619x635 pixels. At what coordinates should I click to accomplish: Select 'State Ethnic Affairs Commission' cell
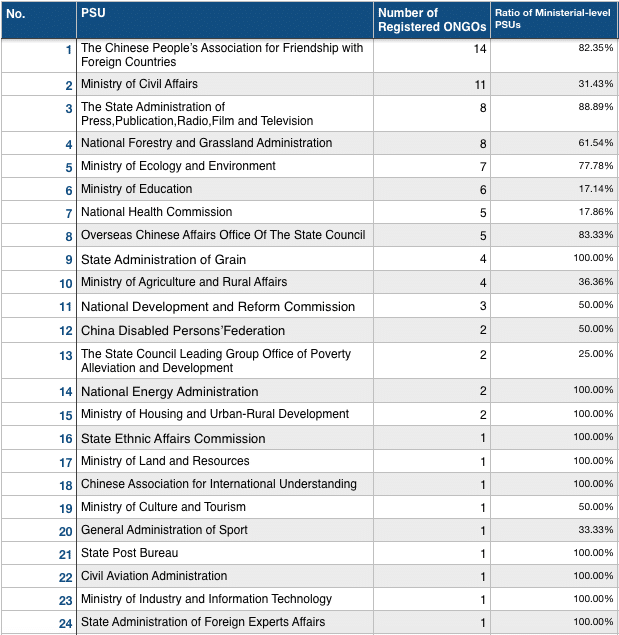point(225,438)
